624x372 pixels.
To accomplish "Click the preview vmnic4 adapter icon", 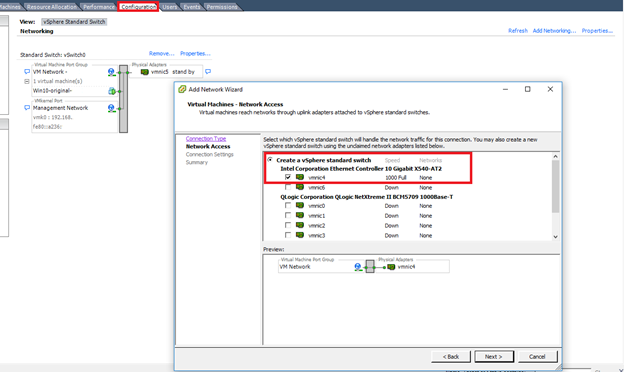I will click(x=391, y=267).
